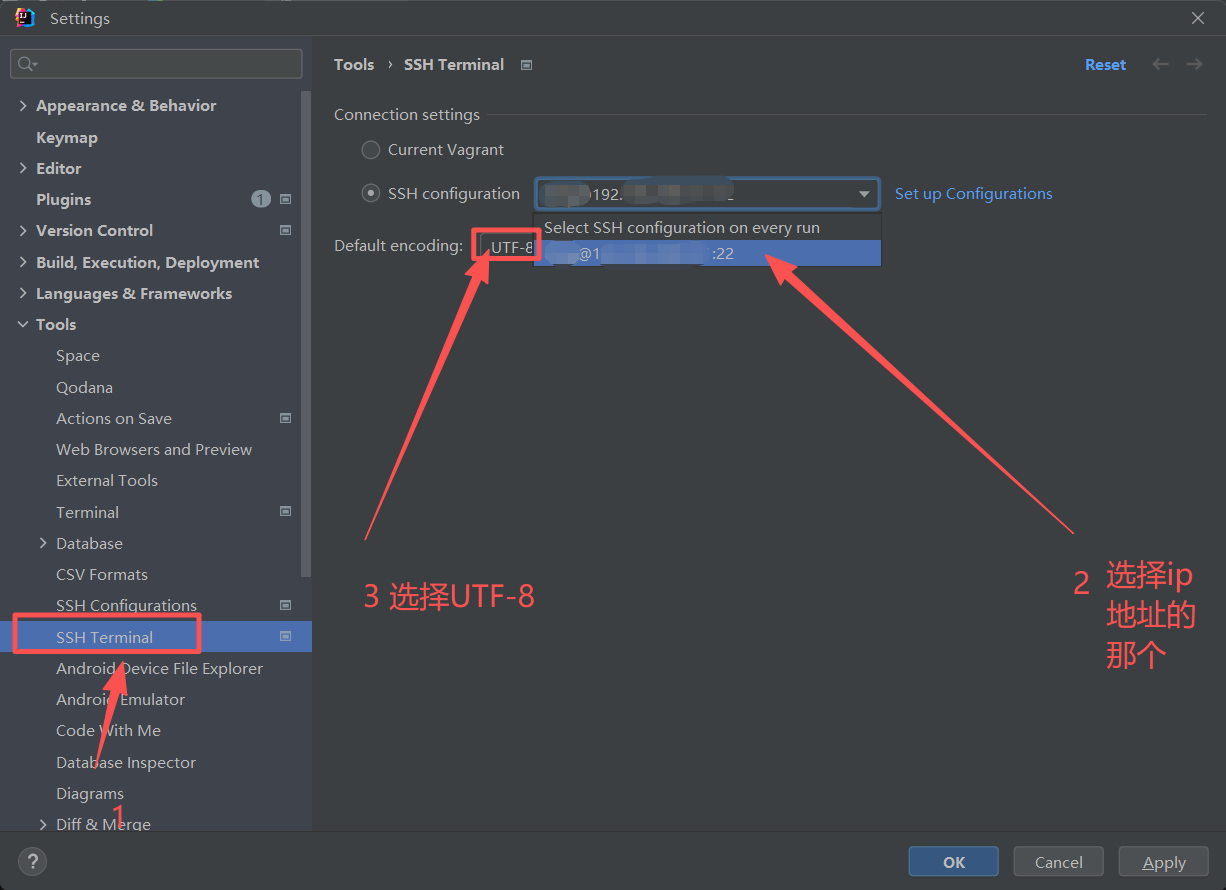
Task: Click the settings tree vertical scrollbar
Action: [x=306, y=334]
